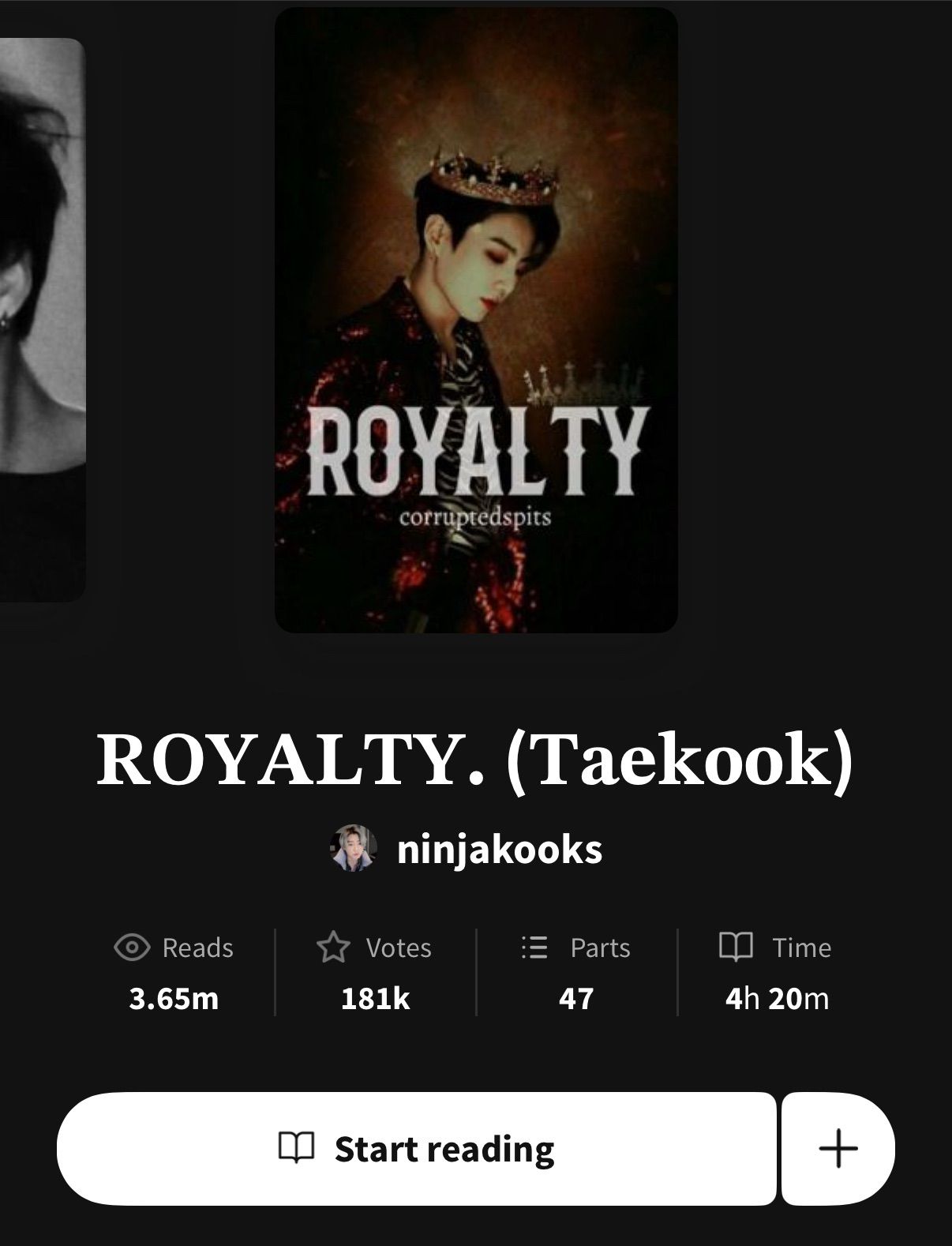Click the Time label

pyautogui.click(x=801, y=948)
